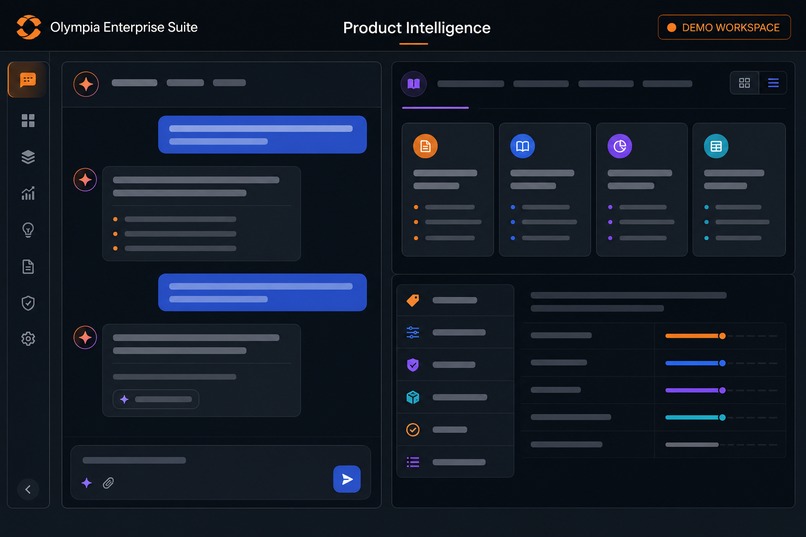
Task: Open the teal table card
Action: pyautogui.click(x=739, y=189)
